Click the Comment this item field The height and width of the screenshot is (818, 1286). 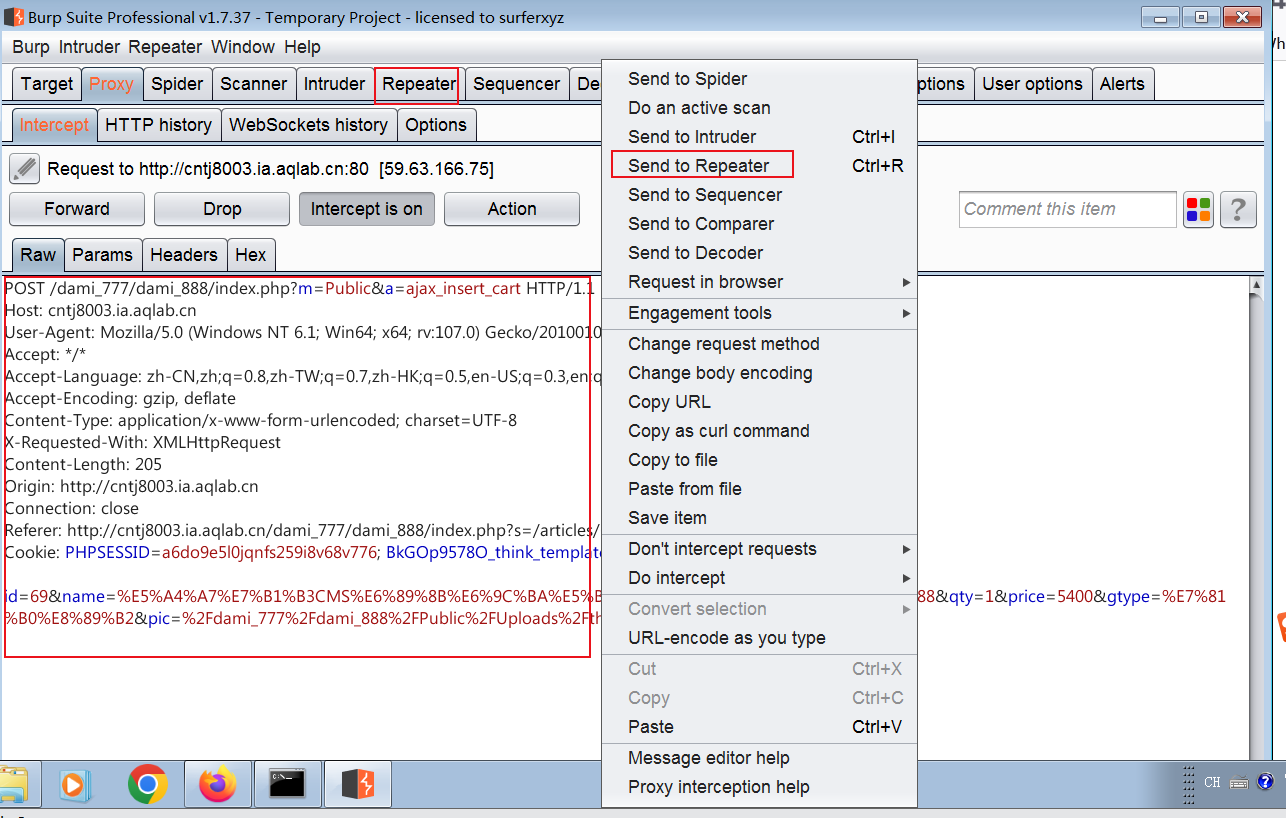click(1067, 209)
